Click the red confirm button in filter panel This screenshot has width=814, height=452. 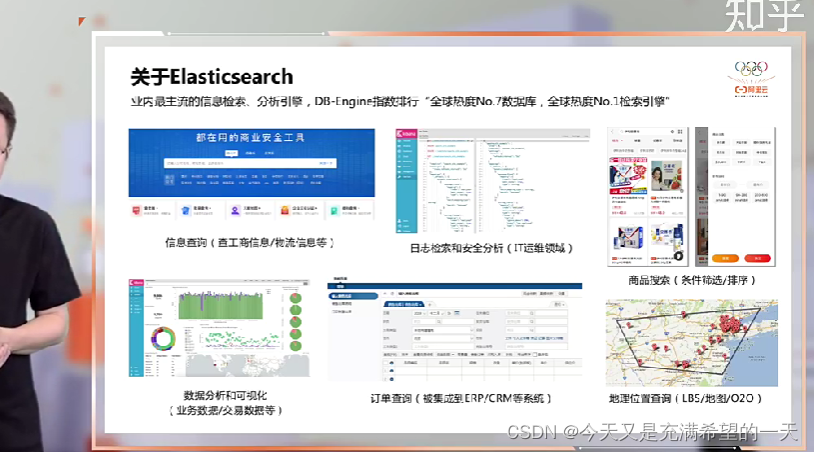(757, 258)
